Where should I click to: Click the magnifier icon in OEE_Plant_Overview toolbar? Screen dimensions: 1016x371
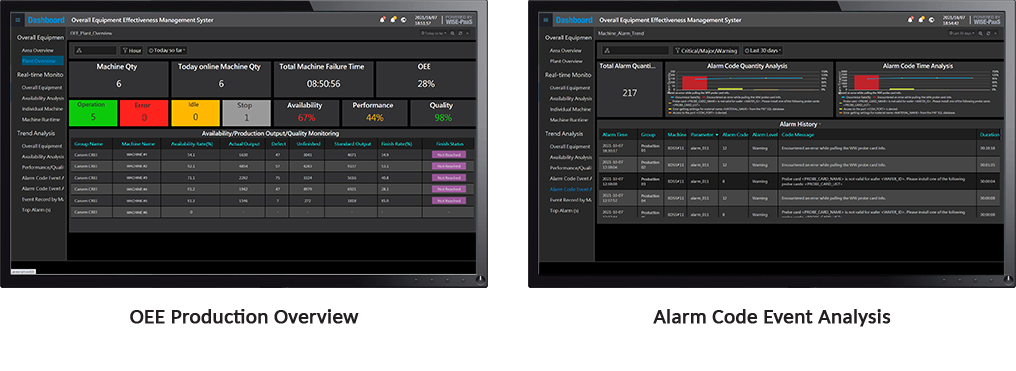[x=453, y=32]
